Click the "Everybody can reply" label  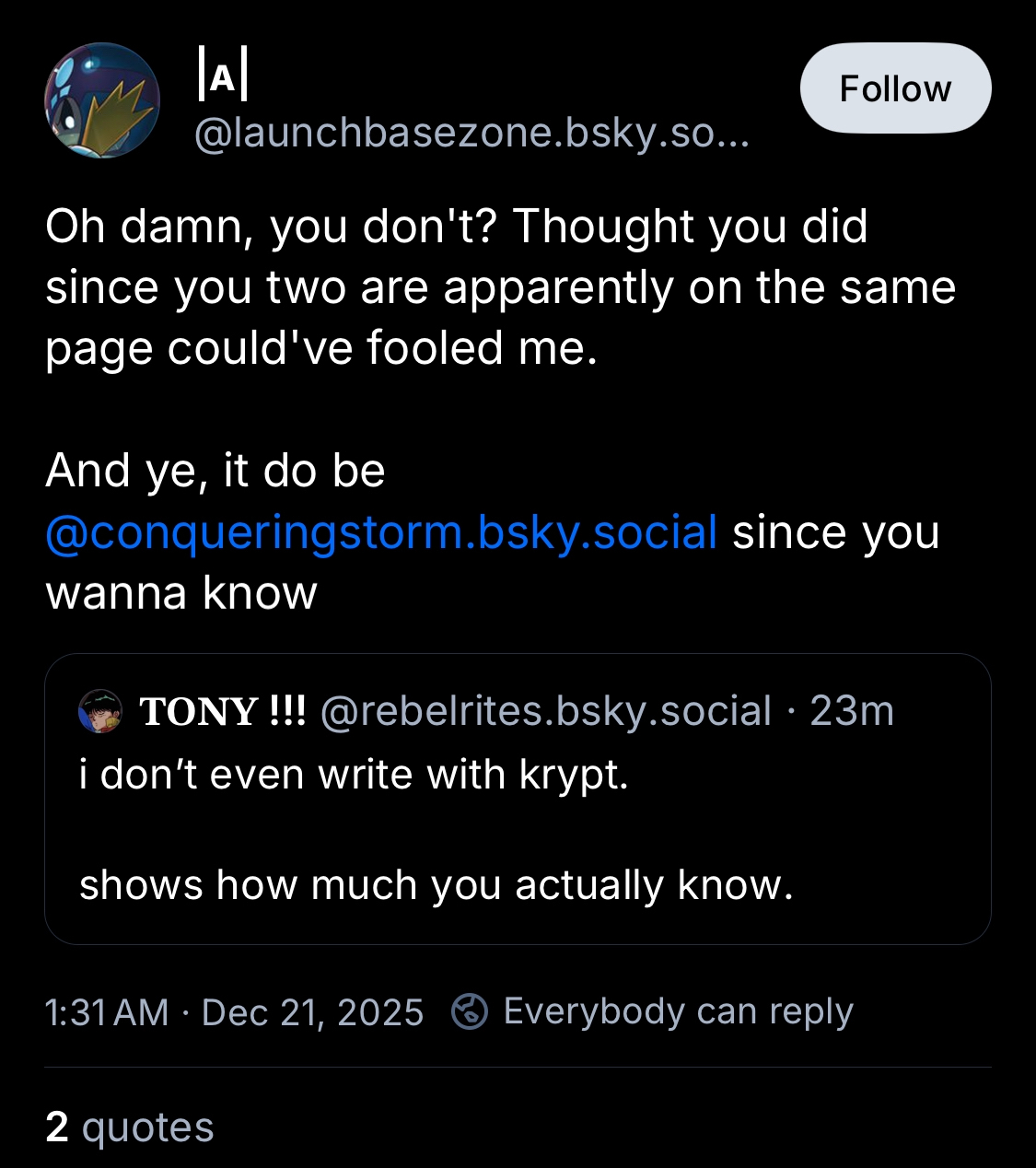pyautogui.click(x=678, y=1011)
